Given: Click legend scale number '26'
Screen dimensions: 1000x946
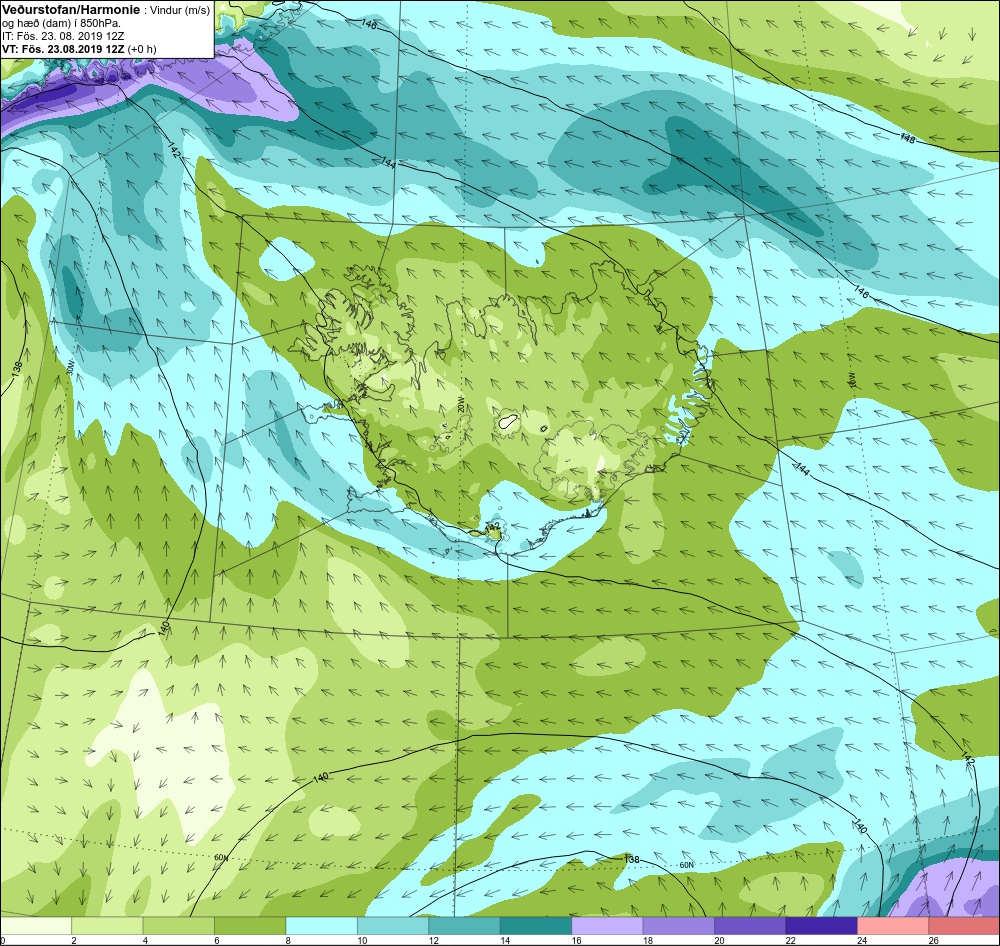Looking at the screenshot, I should 933,940.
